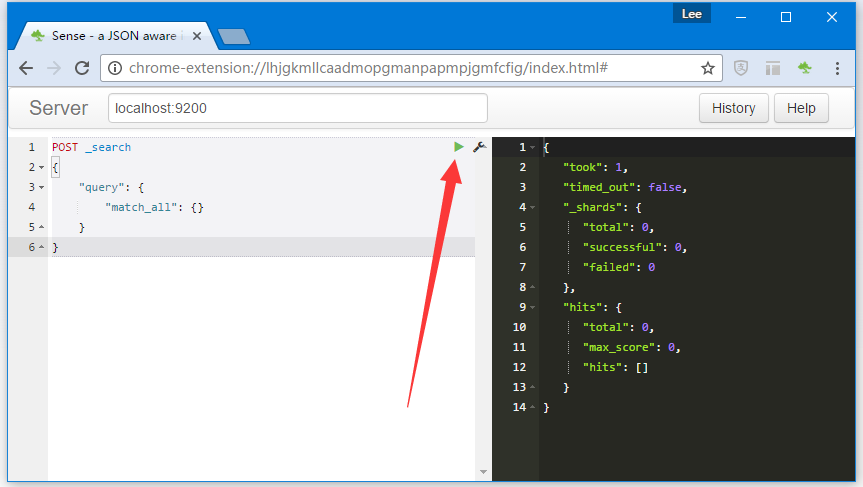Bookmark this page with the star icon

click(x=707, y=68)
